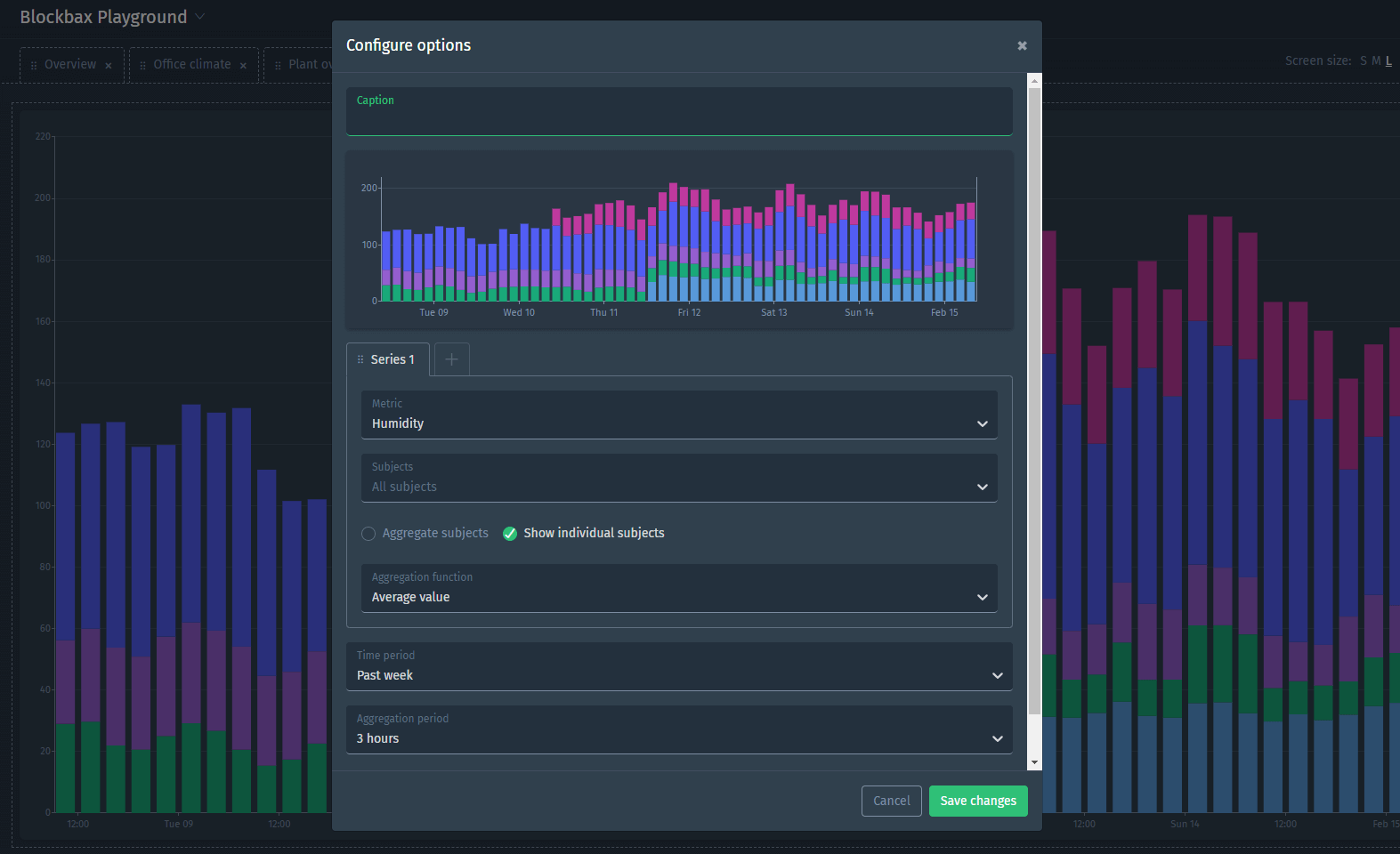Select Show individual subjects option
The height and width of the screenshot is (854, 1400).
pyautogui.click(x=510, y=534)
